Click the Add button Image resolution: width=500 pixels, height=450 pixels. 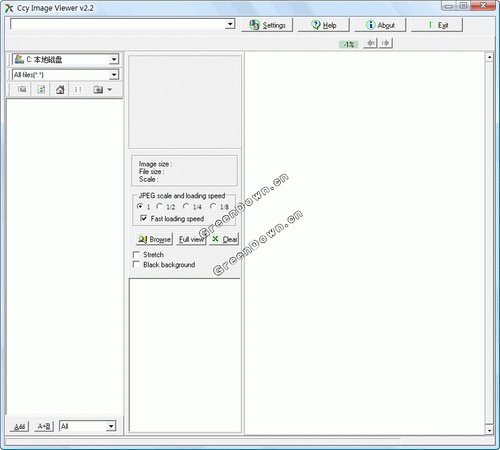[x=19, y=426]
